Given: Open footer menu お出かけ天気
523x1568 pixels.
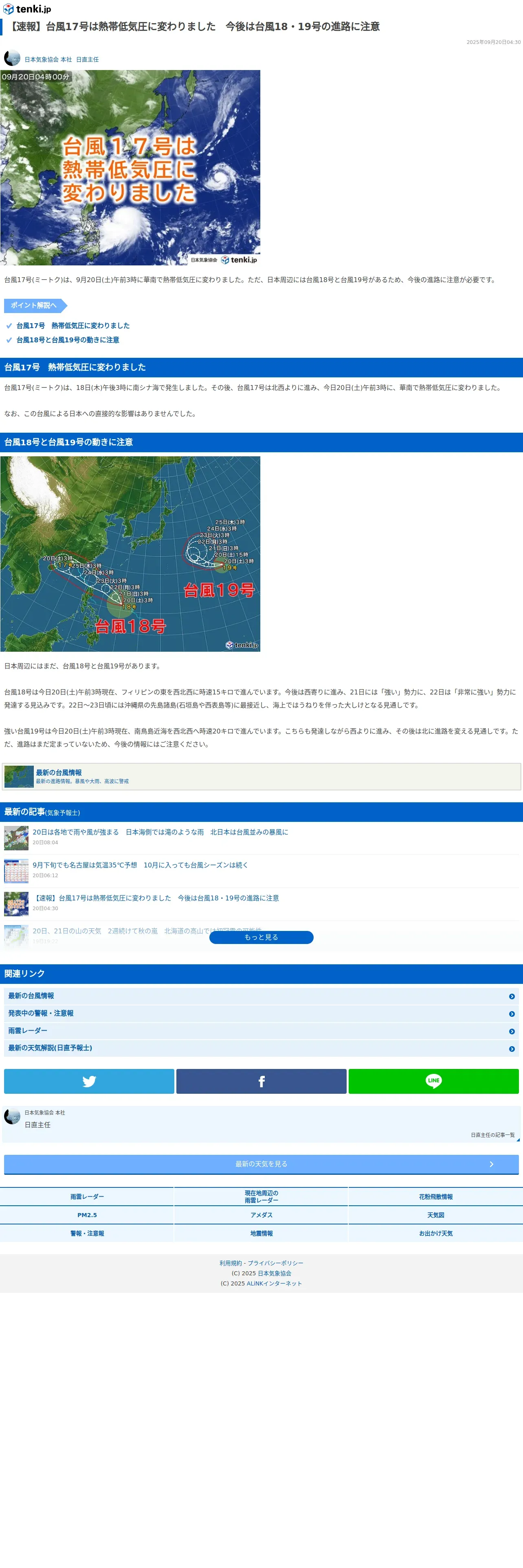Looking at the screenshot, I should pyautogui.click(x=436, y=1233).
